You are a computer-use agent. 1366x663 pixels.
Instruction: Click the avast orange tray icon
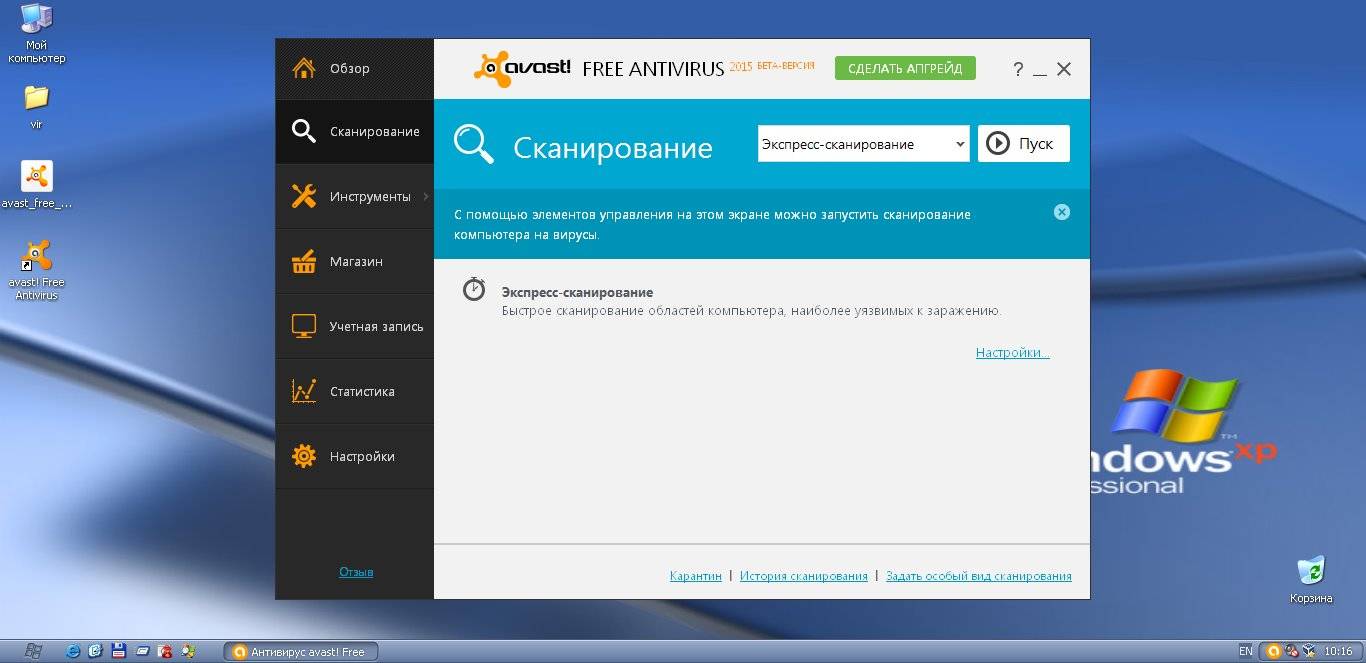(1273, 651)
